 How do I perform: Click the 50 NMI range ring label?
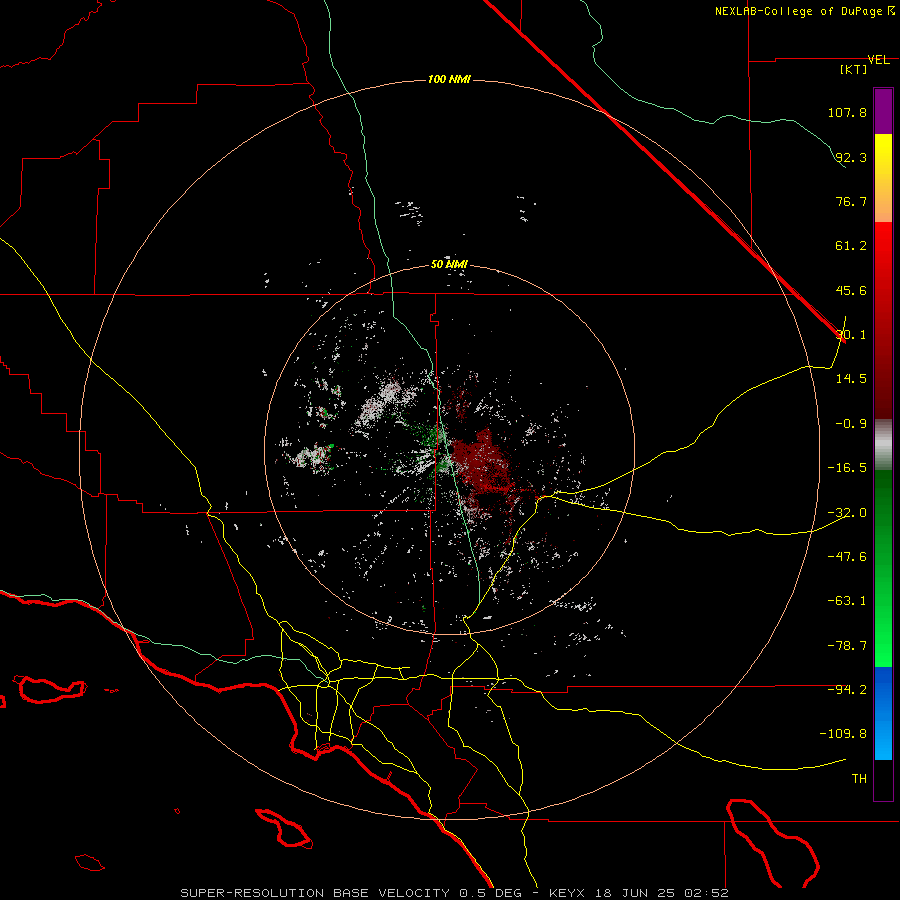pos(449,265)
